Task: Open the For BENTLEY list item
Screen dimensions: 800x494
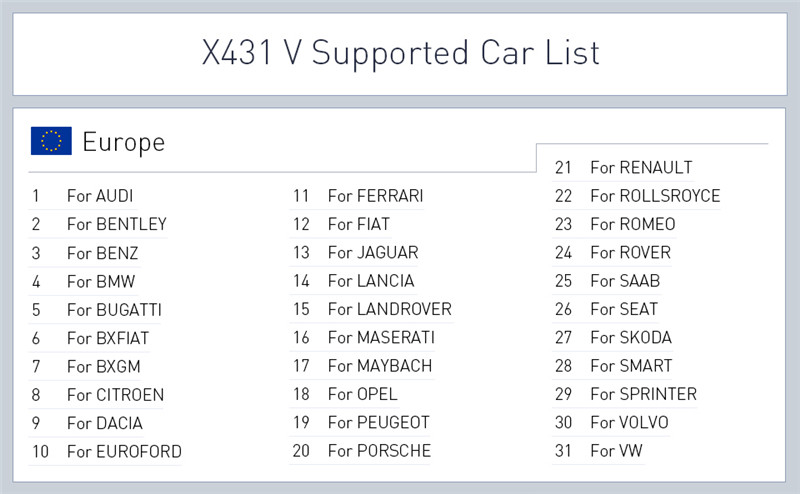Action: pos(116,224)
